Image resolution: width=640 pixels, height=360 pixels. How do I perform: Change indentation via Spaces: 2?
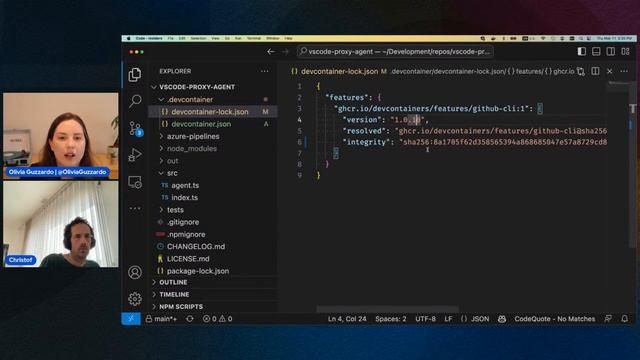(x=391, y=319)
